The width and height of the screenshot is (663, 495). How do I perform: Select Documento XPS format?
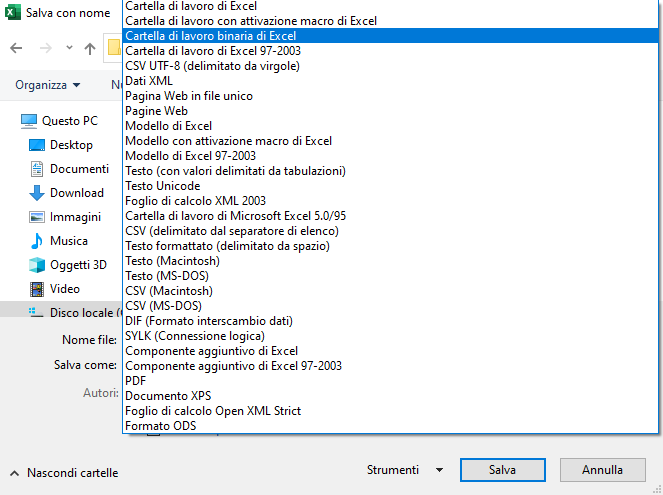pos(390,396)
